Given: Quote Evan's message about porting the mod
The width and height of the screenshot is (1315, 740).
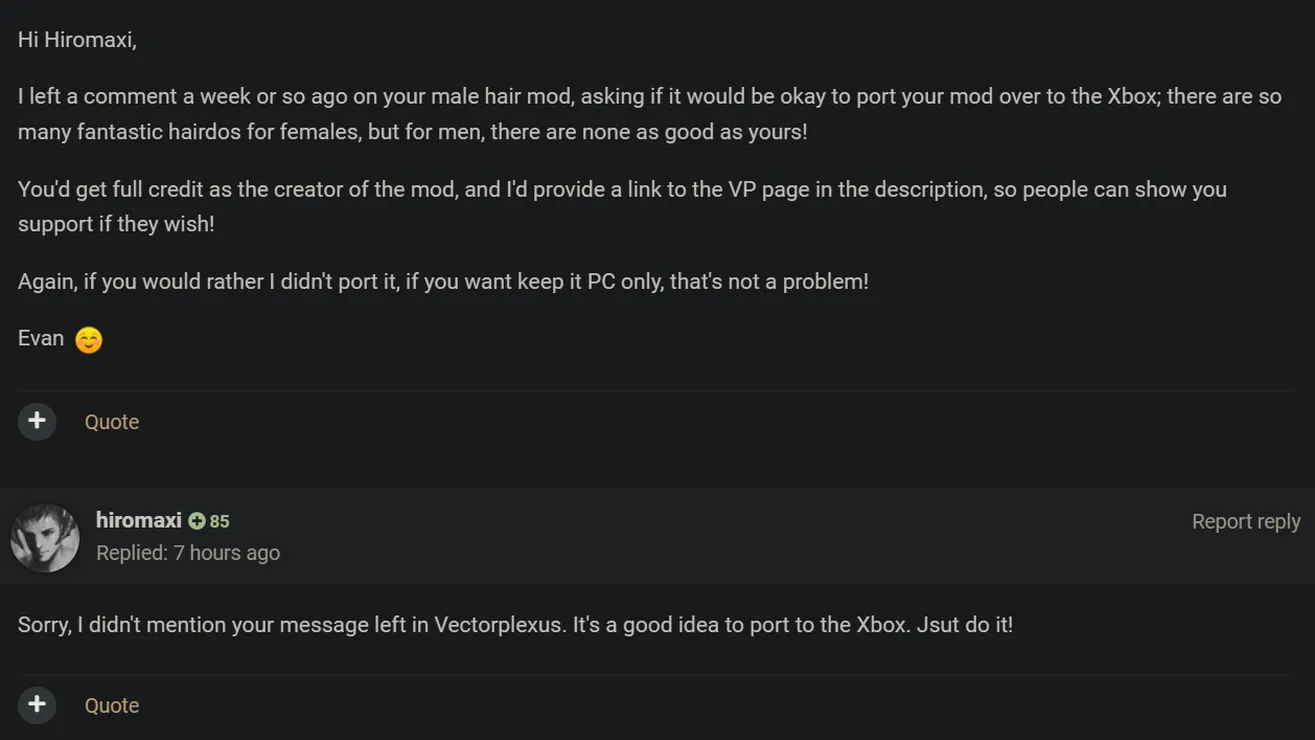Looking at the screenshot, I should 111,422.
